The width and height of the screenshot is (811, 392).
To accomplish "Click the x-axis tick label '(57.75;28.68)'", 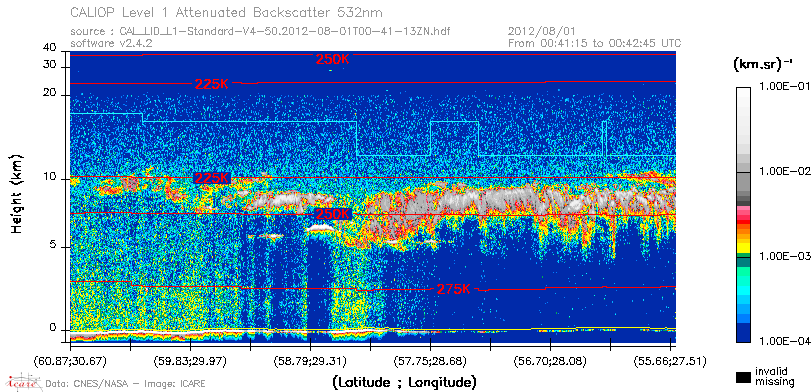I will click(x=430, y=360).
